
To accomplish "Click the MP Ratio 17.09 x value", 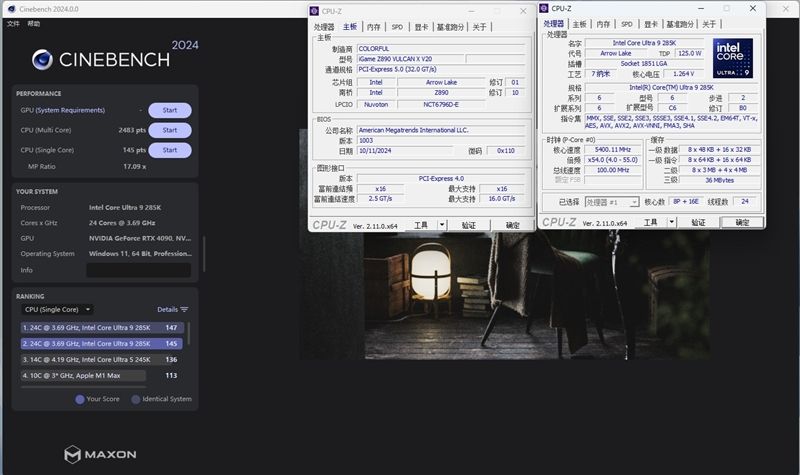I will point(135,166).
